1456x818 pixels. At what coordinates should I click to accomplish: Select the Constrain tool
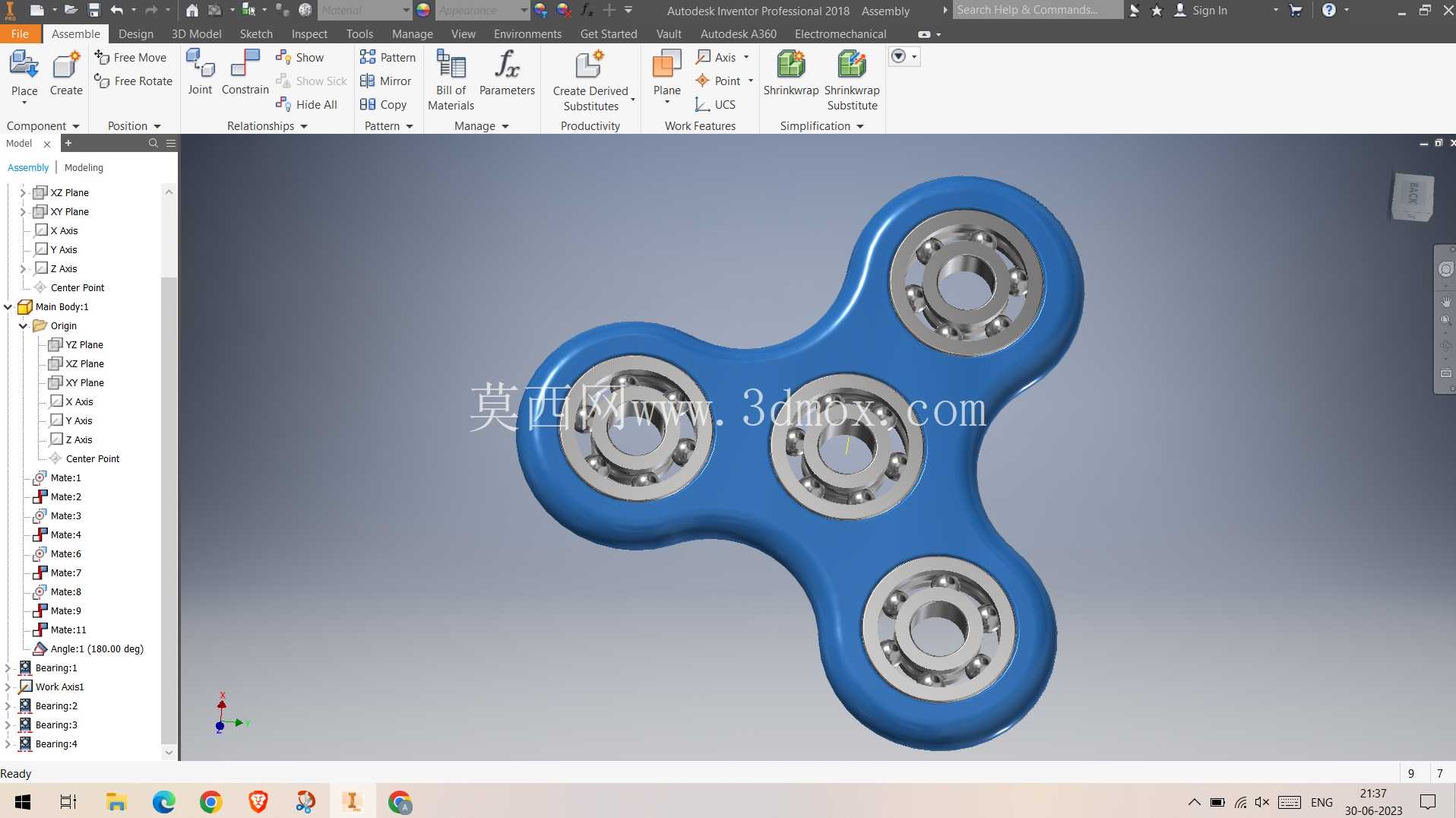245,72
